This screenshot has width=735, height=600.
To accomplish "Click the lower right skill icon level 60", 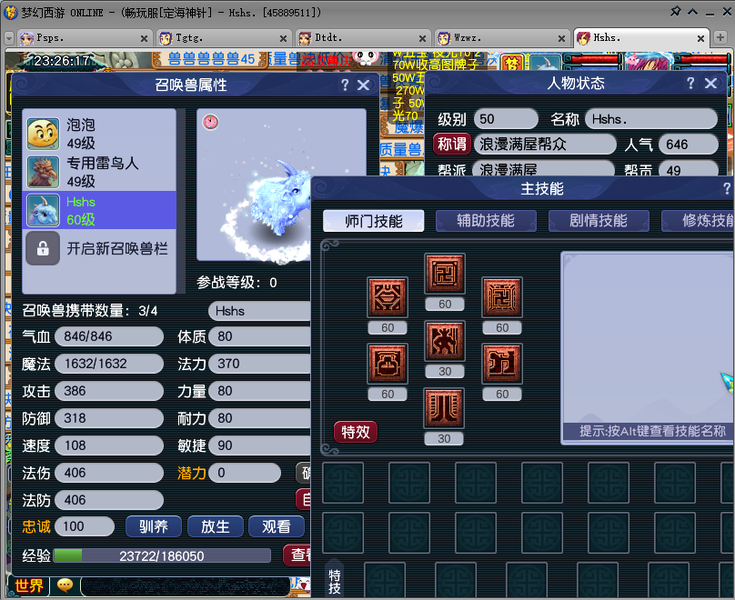I will (502, 364).
